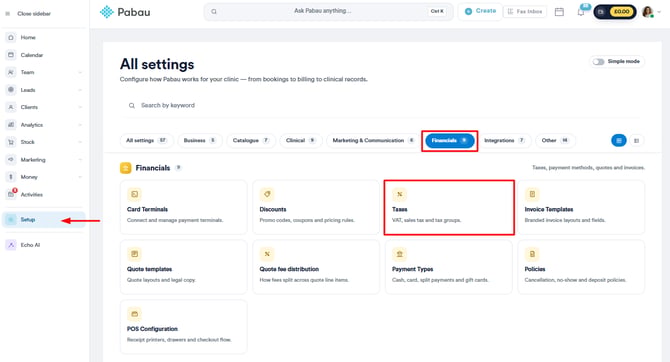Click the Close sidebar hamburger icon

8,14
